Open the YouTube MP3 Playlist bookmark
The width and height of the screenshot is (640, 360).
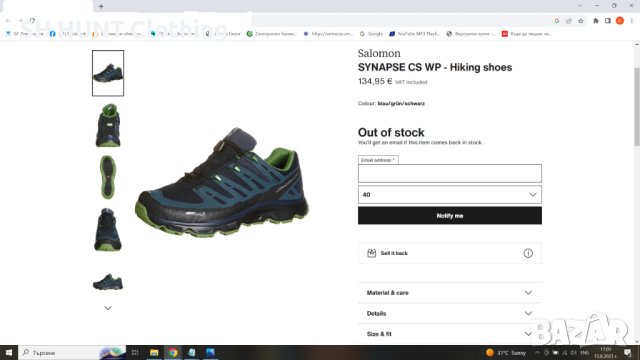click(x=414, y=34)
